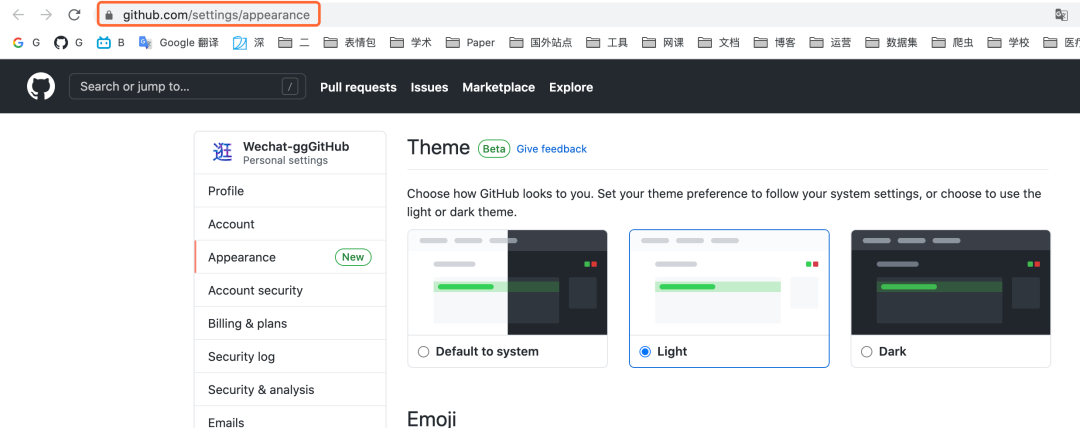Click the Dark theme preview image
1080x428 pixels.
951,283
